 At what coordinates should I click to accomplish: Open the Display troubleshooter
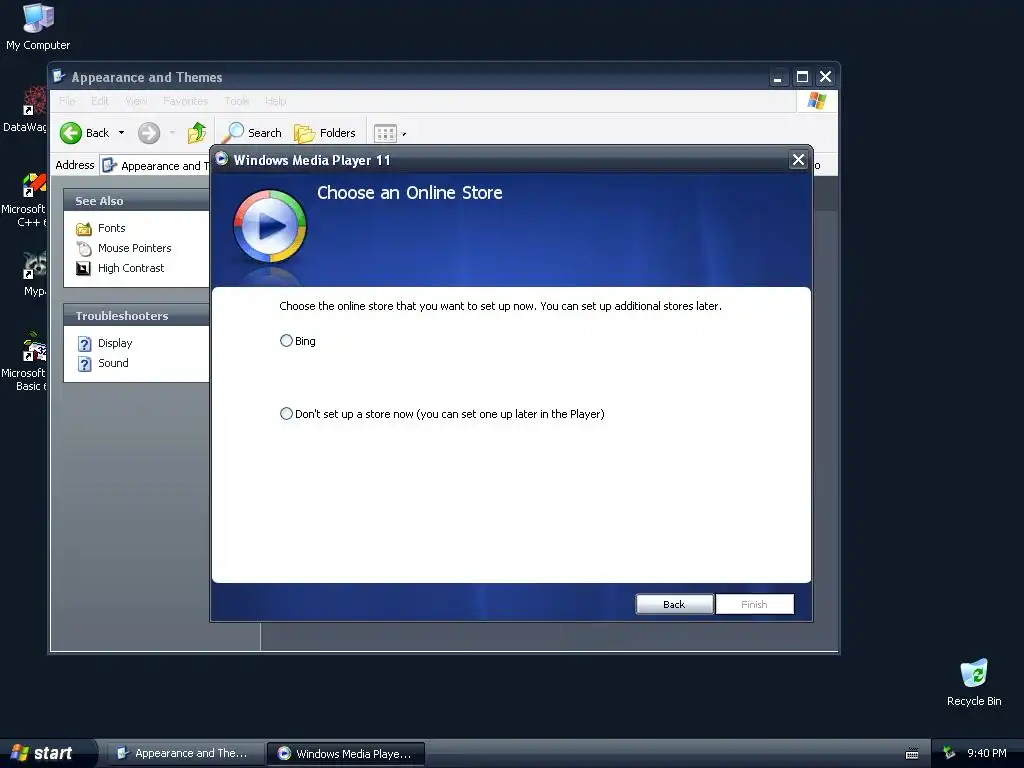pos(115,343)
